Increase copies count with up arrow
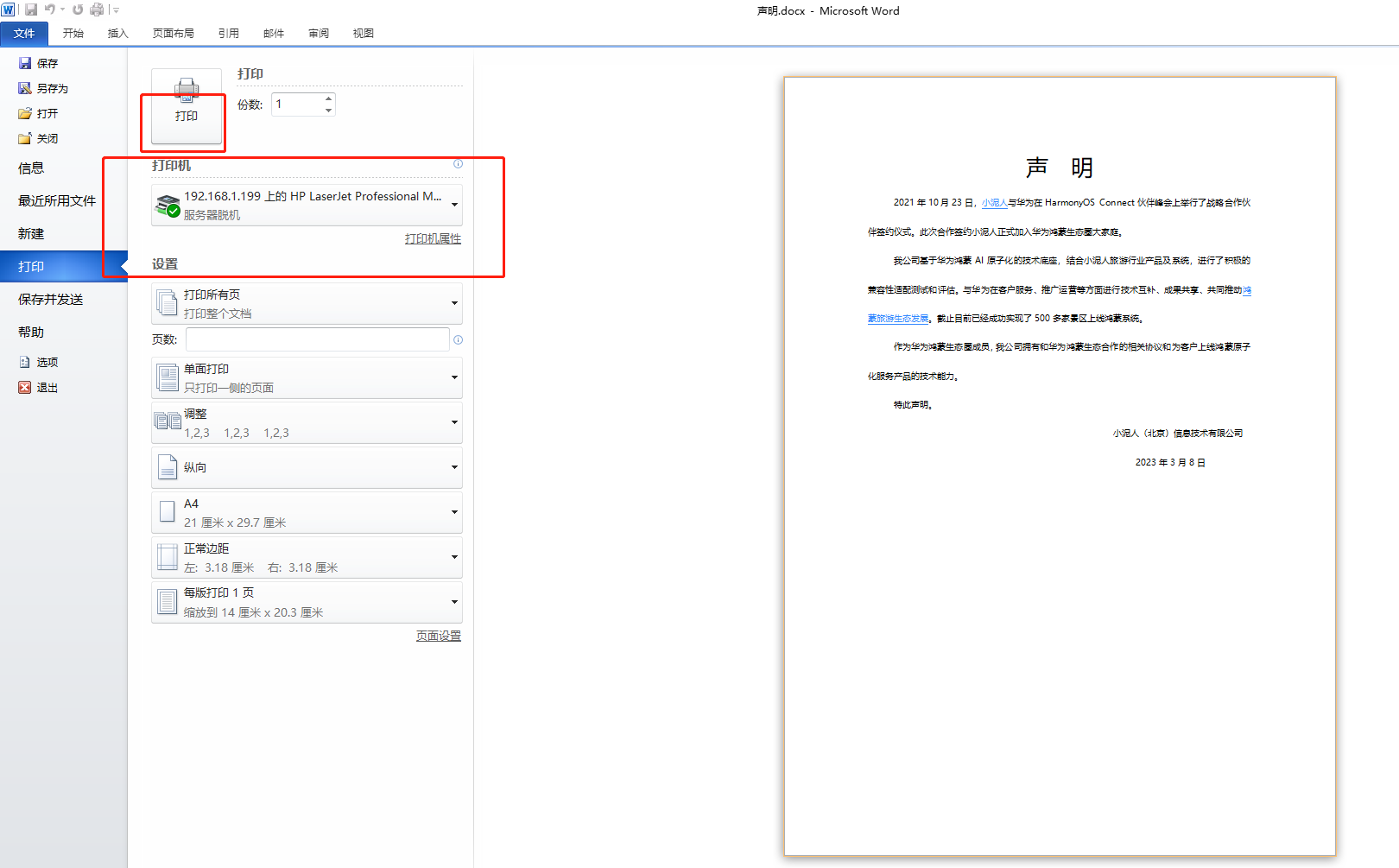The width and height of the screenshot is (1399, 868). click(x=328, y=98)
